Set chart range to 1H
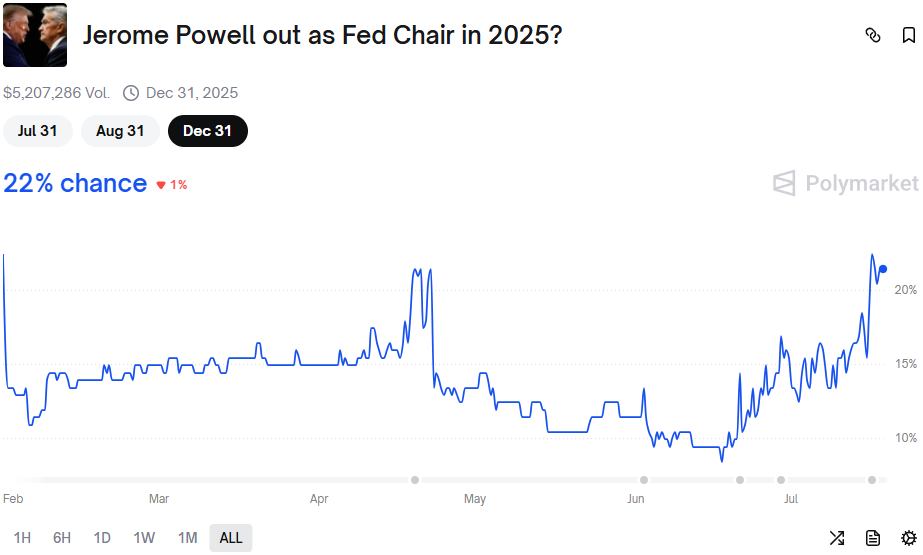This screenshot has height=555, width=923. (x=22, y=538)
